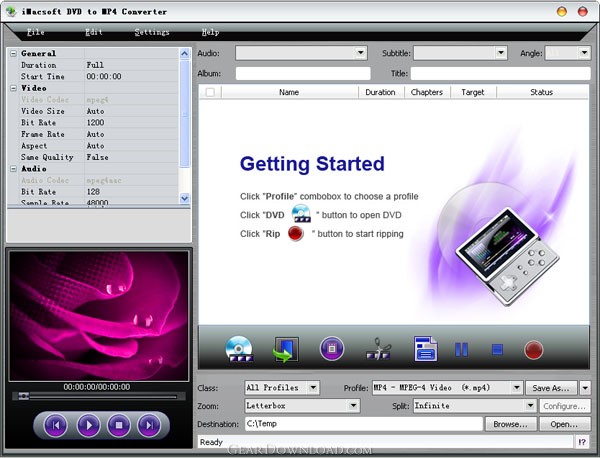Viewport: 600px width, 458px height.
Task: Open the Help menu
Action: point(210,32)
